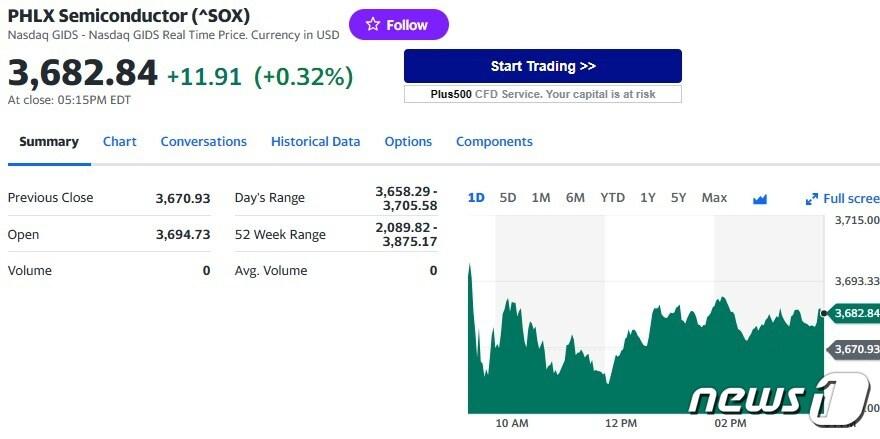This screenshot has width=880, height=439.
Task: Switch to the Conversations tab
Action: tap(204, 141)
